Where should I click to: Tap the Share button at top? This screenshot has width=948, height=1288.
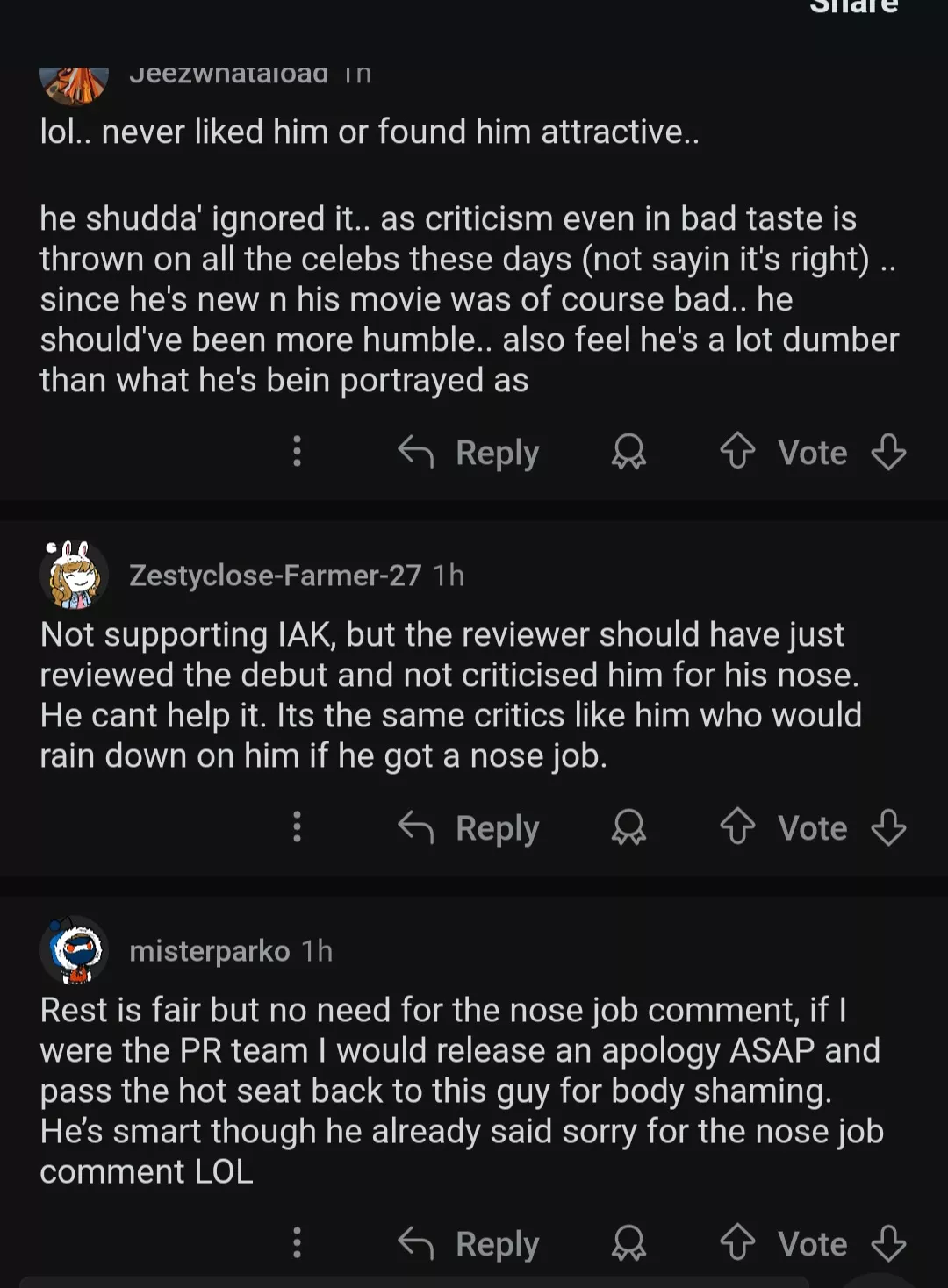853,7
